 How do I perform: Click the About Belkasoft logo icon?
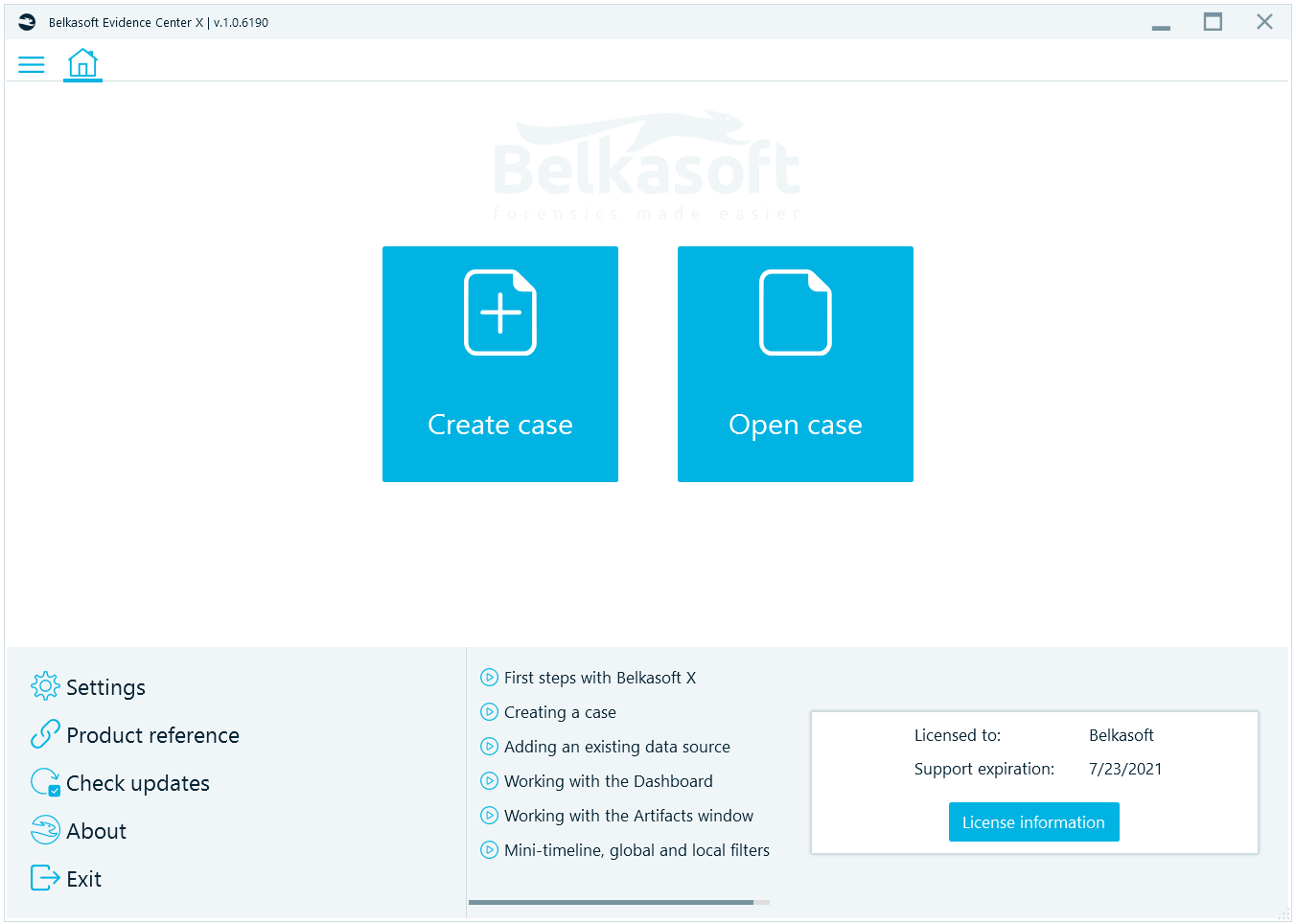(x=45, y=830)
